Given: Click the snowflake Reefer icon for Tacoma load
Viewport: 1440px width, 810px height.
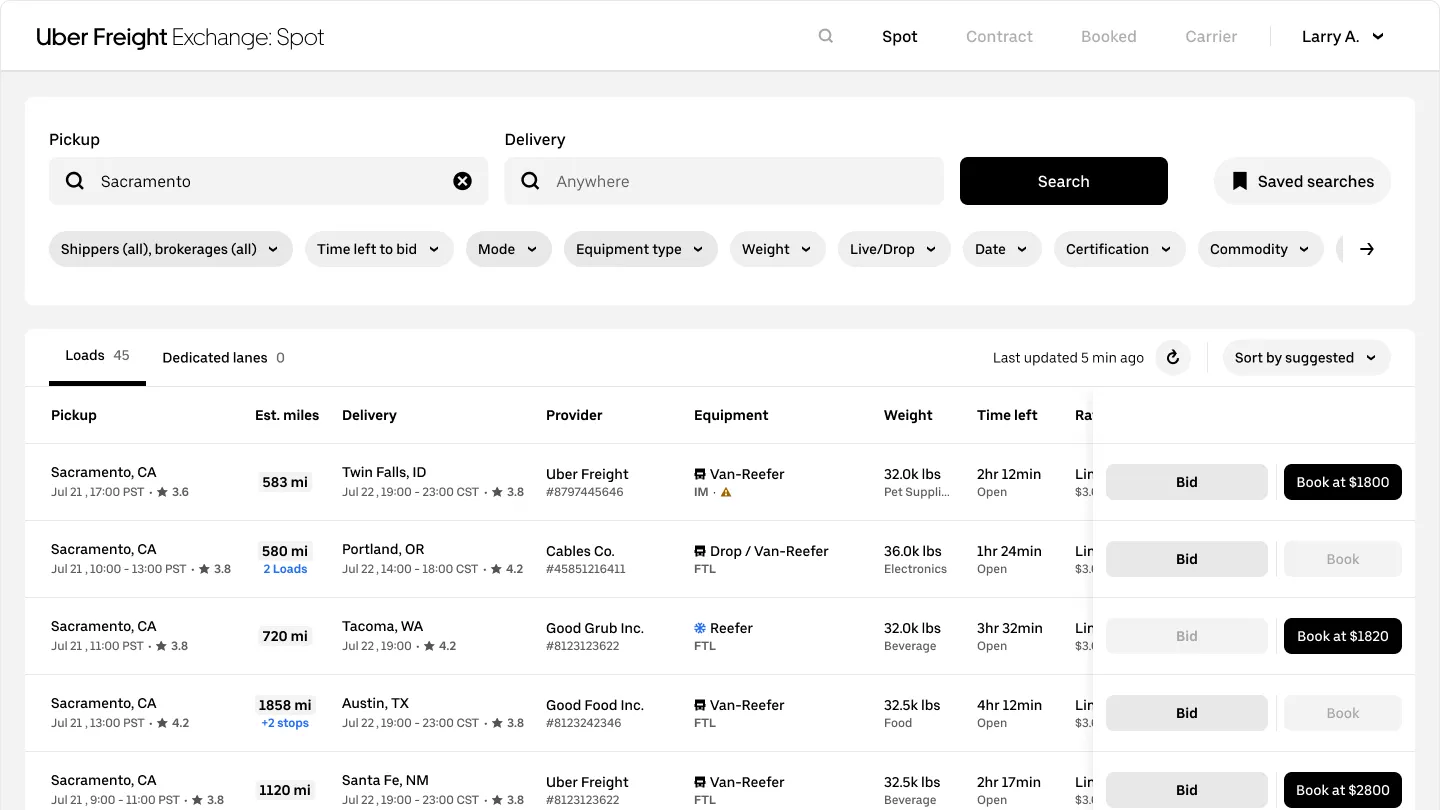Looking at the screenshot, I should tap(700, 628).
